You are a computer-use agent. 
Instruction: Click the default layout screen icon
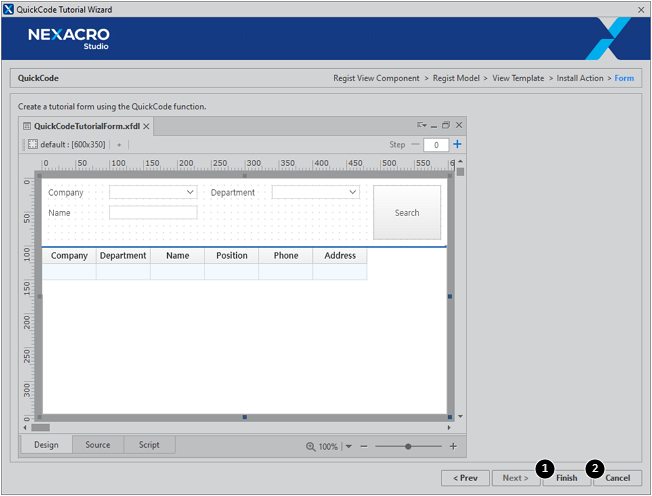coord(32,145)
